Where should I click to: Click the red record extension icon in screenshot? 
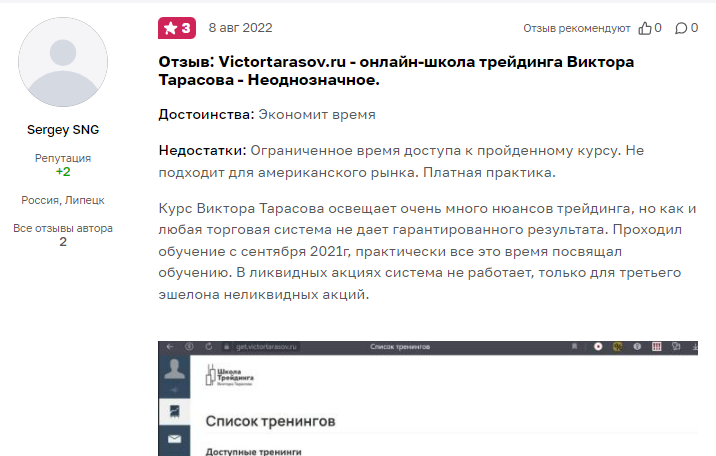[x=598, y=346]
